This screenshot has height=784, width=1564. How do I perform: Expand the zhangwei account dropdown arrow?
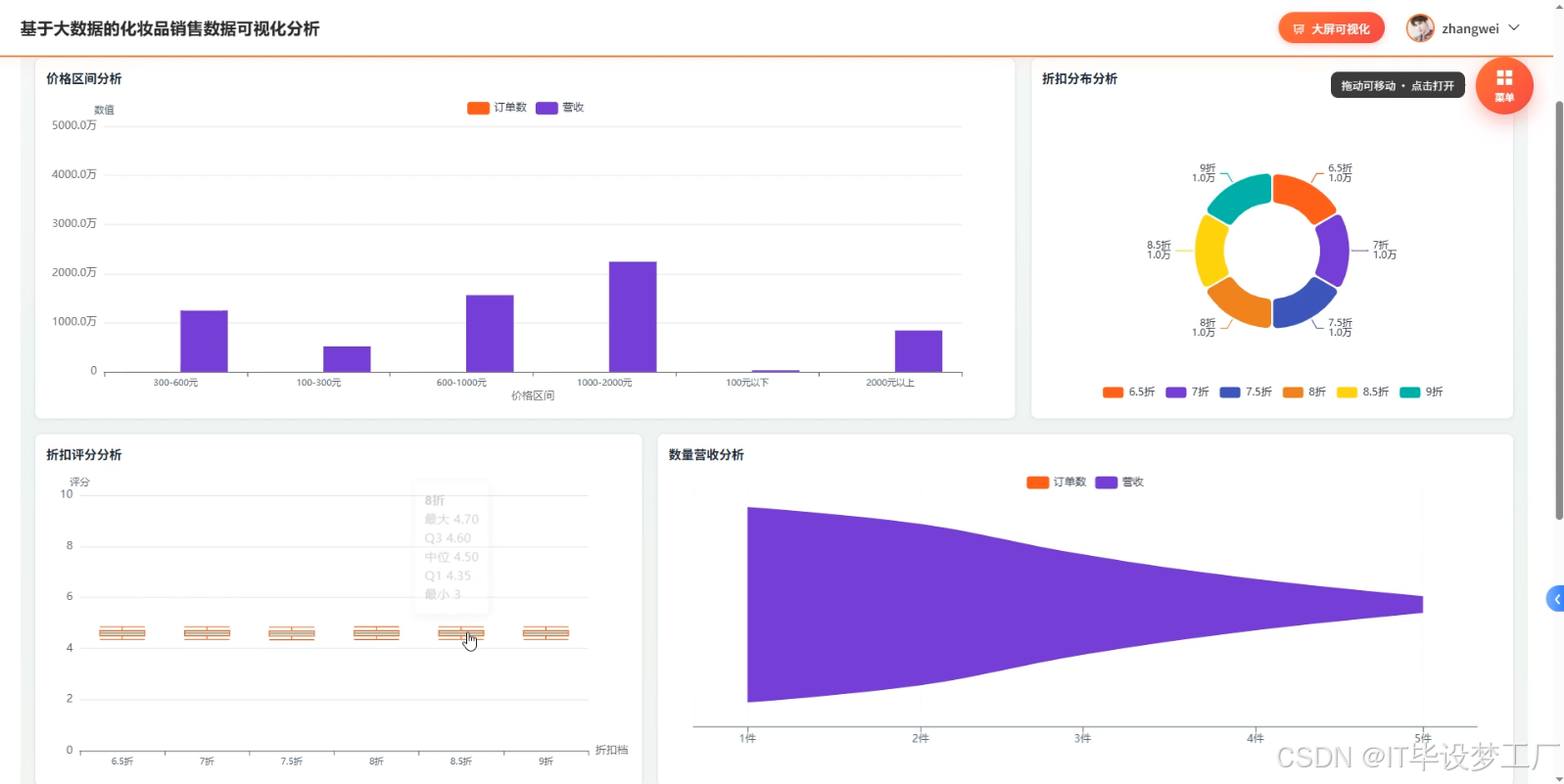pos(1514,28)
